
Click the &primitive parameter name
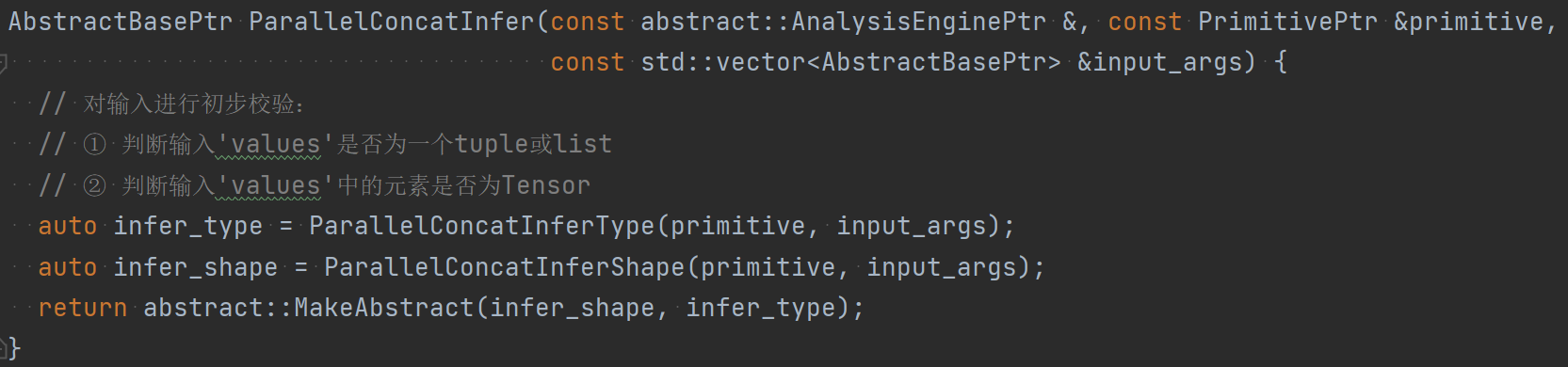point(1468,22)
